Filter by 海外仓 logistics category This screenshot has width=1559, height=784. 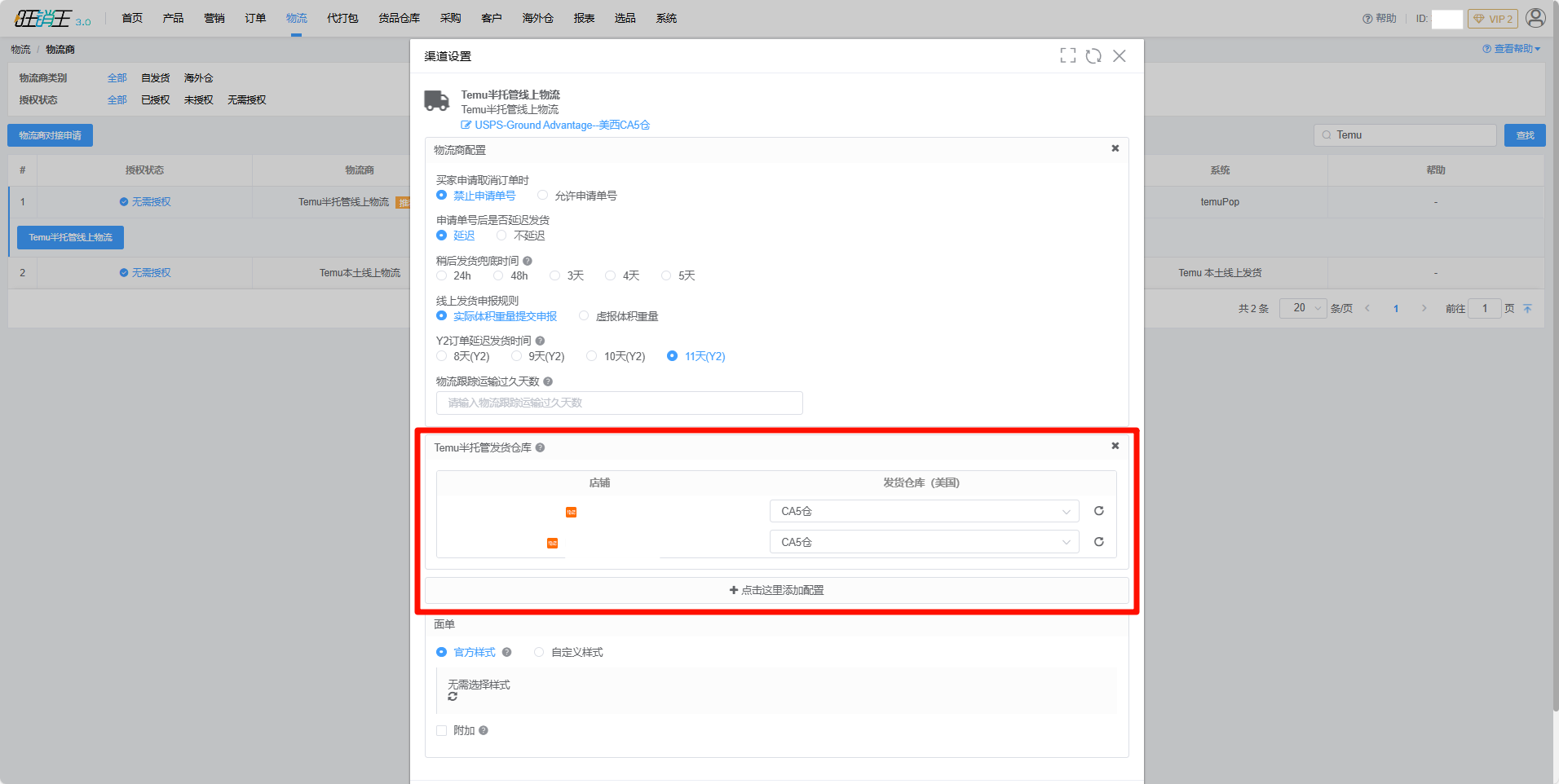coord(198,78)
